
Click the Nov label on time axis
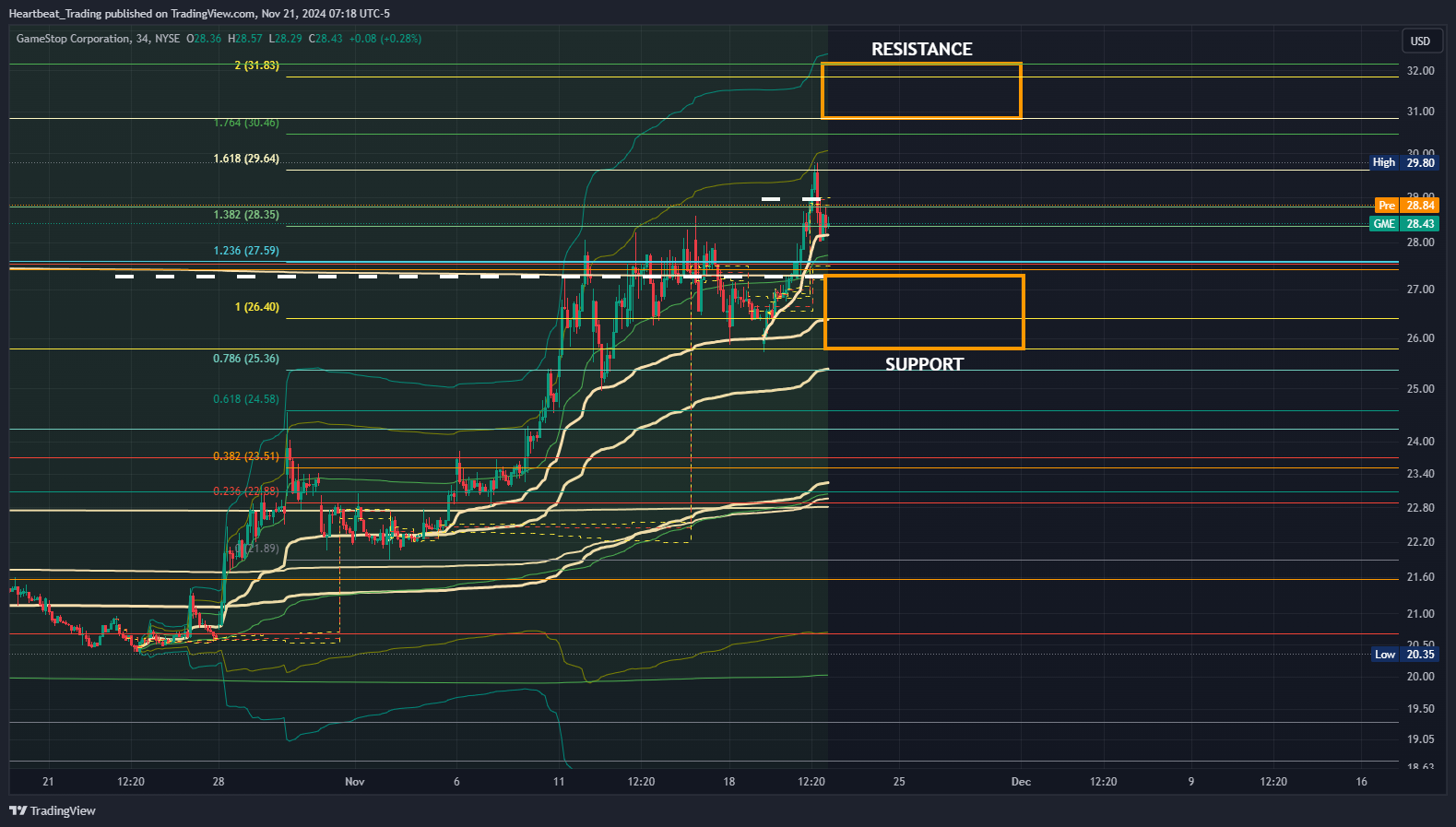click(355, 782)
